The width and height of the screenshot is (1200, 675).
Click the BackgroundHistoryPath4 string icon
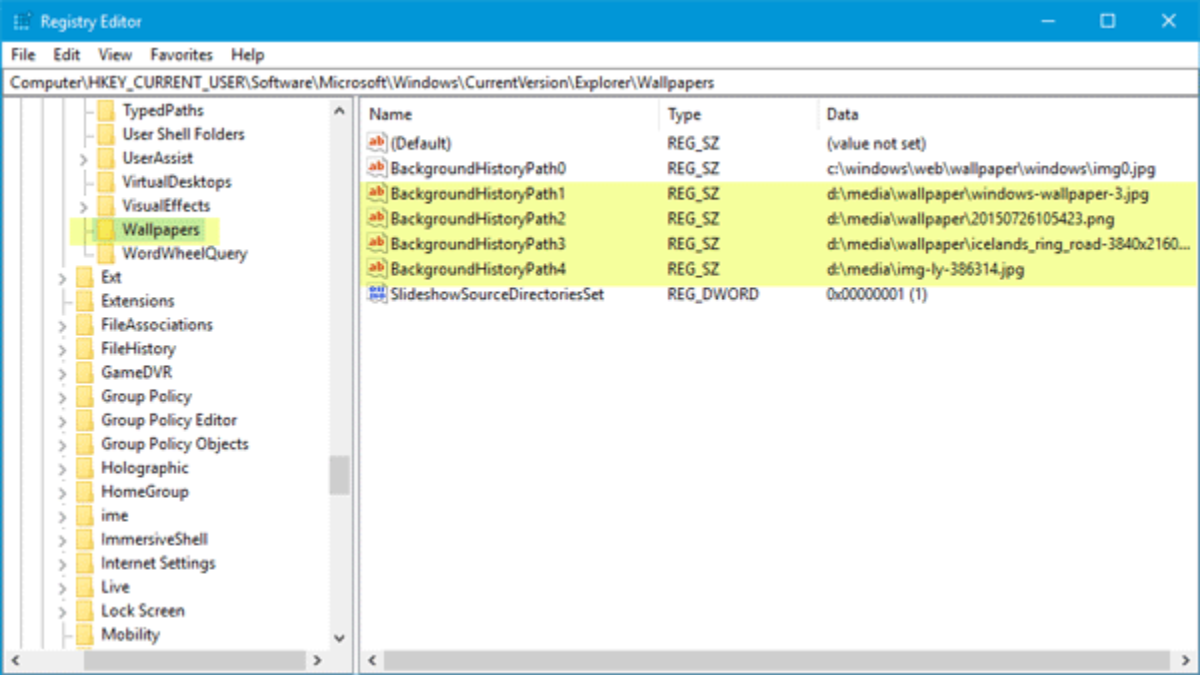pyautogui.click(x=377, y=268)
